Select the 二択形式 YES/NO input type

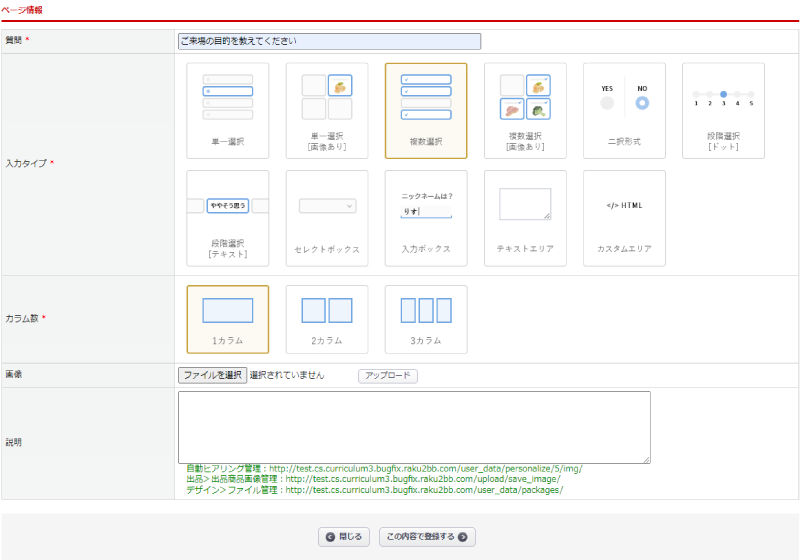tap(624, 111)
